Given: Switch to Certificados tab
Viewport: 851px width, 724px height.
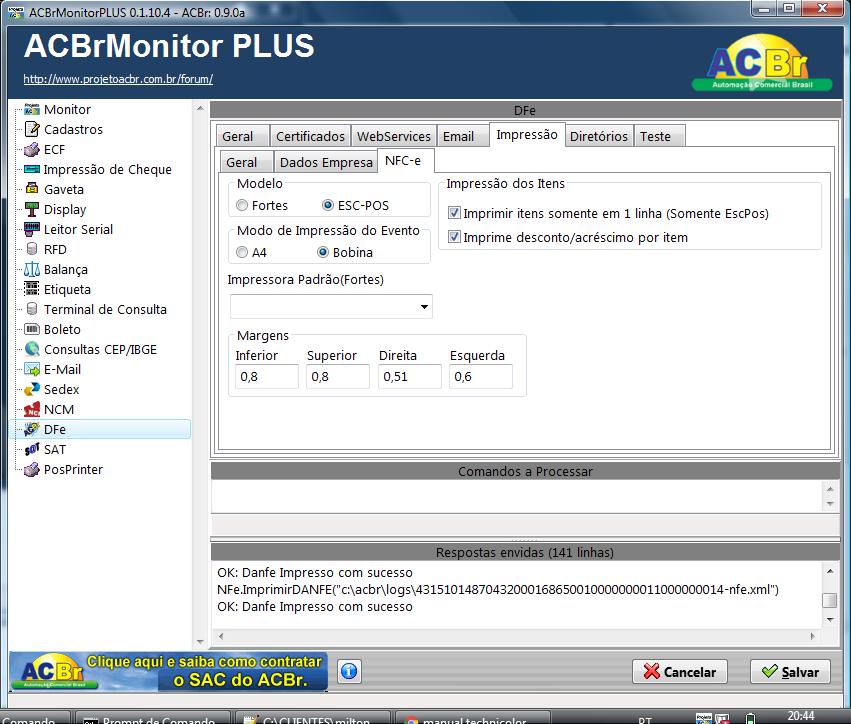Looking at the screenshot, I should pos(310,136).
